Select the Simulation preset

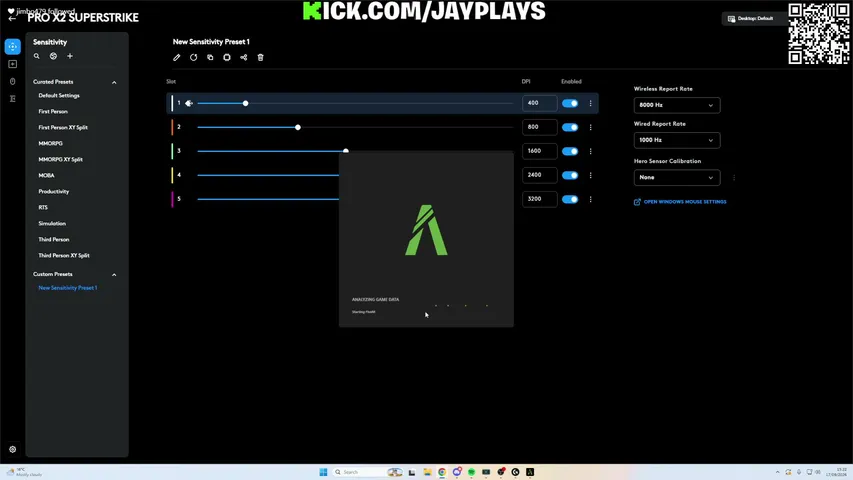(x=52, y=224)
